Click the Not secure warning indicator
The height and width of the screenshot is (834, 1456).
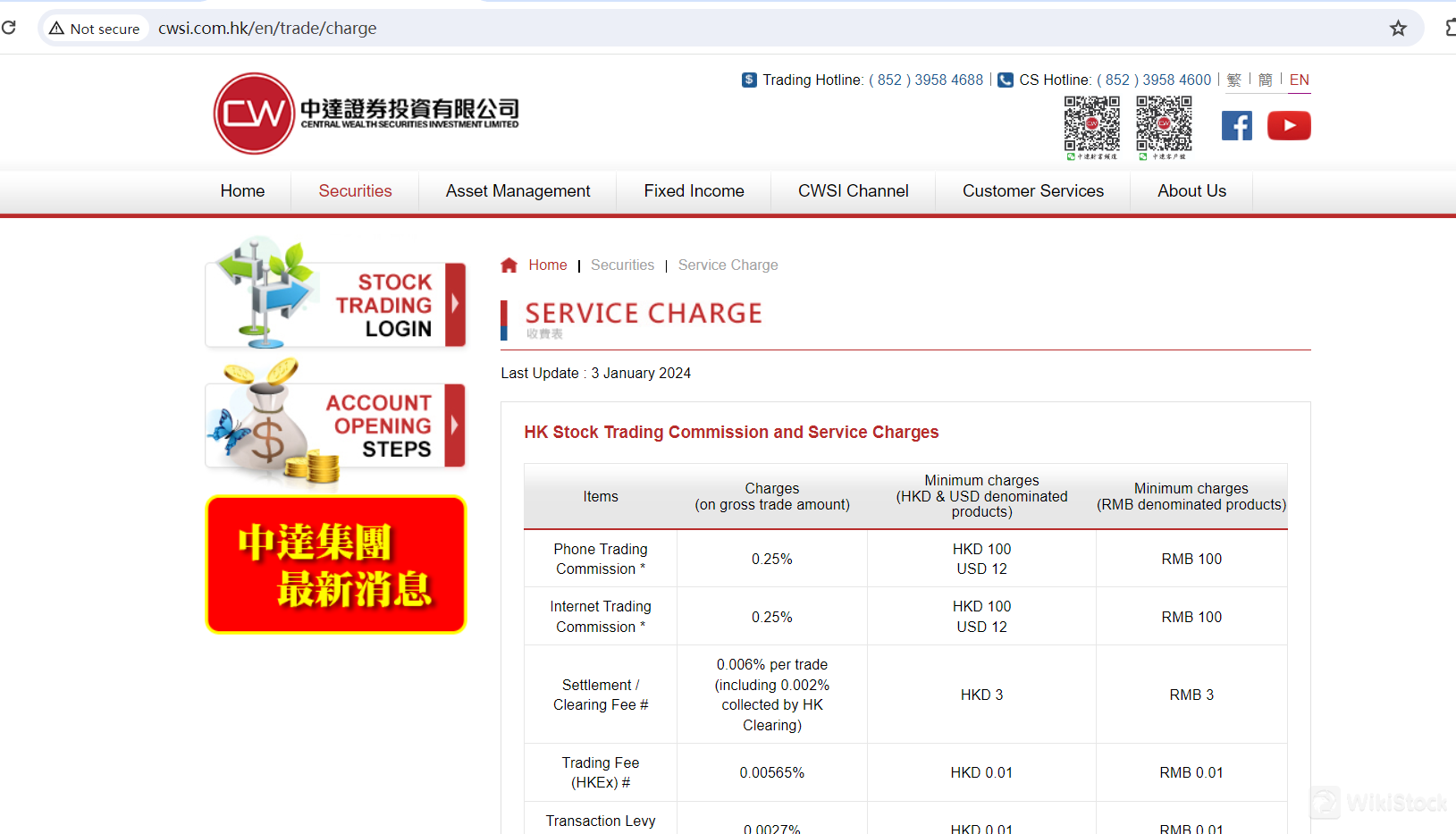95,28
